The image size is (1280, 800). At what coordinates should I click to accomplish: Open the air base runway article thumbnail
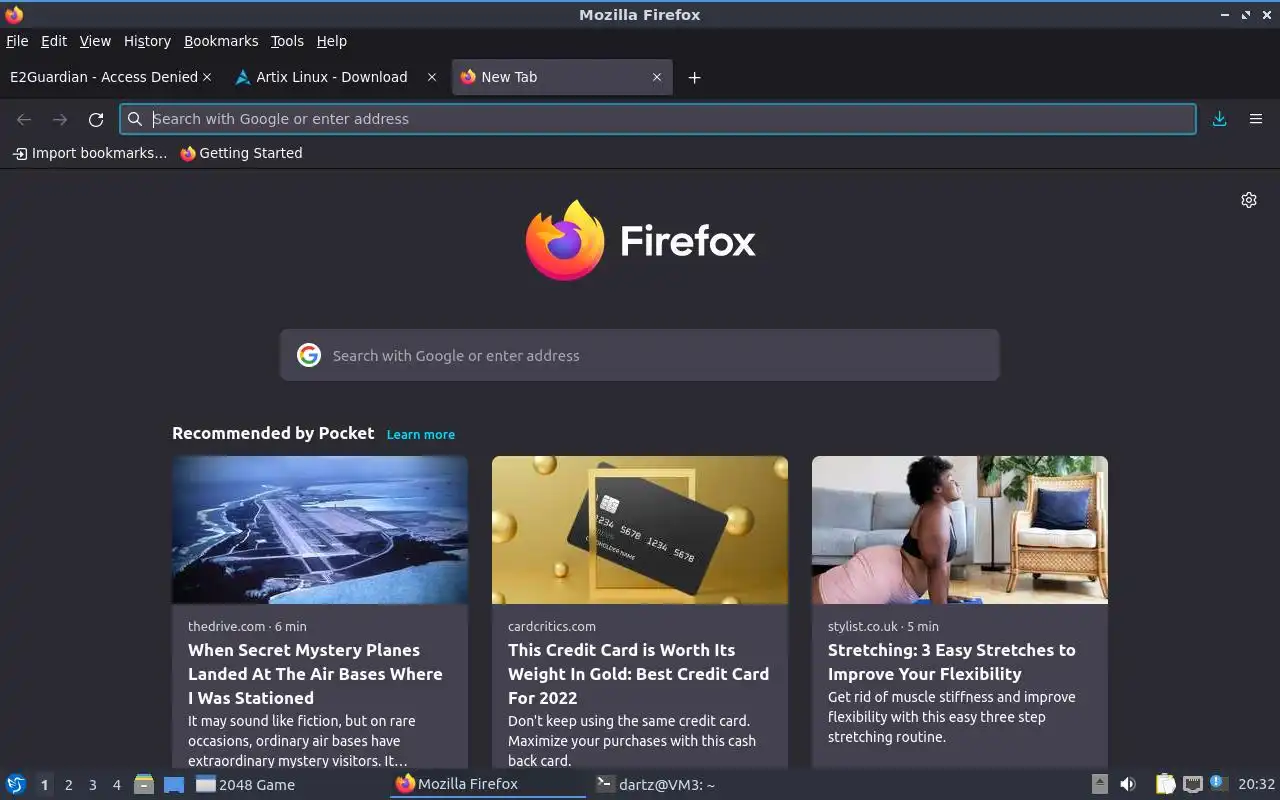click(320, 530)
